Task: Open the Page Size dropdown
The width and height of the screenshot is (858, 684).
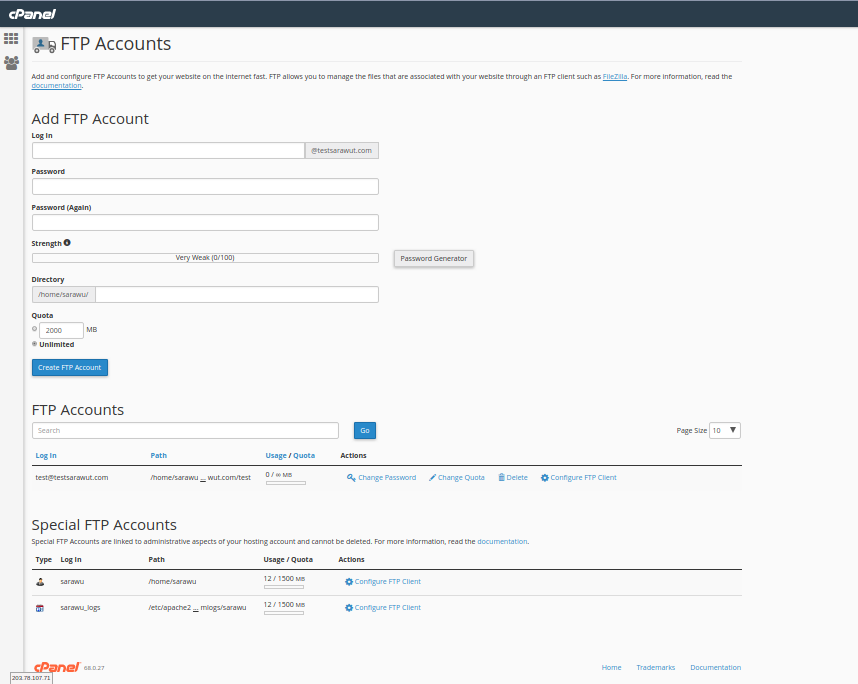Action: [x=725, y=430]
